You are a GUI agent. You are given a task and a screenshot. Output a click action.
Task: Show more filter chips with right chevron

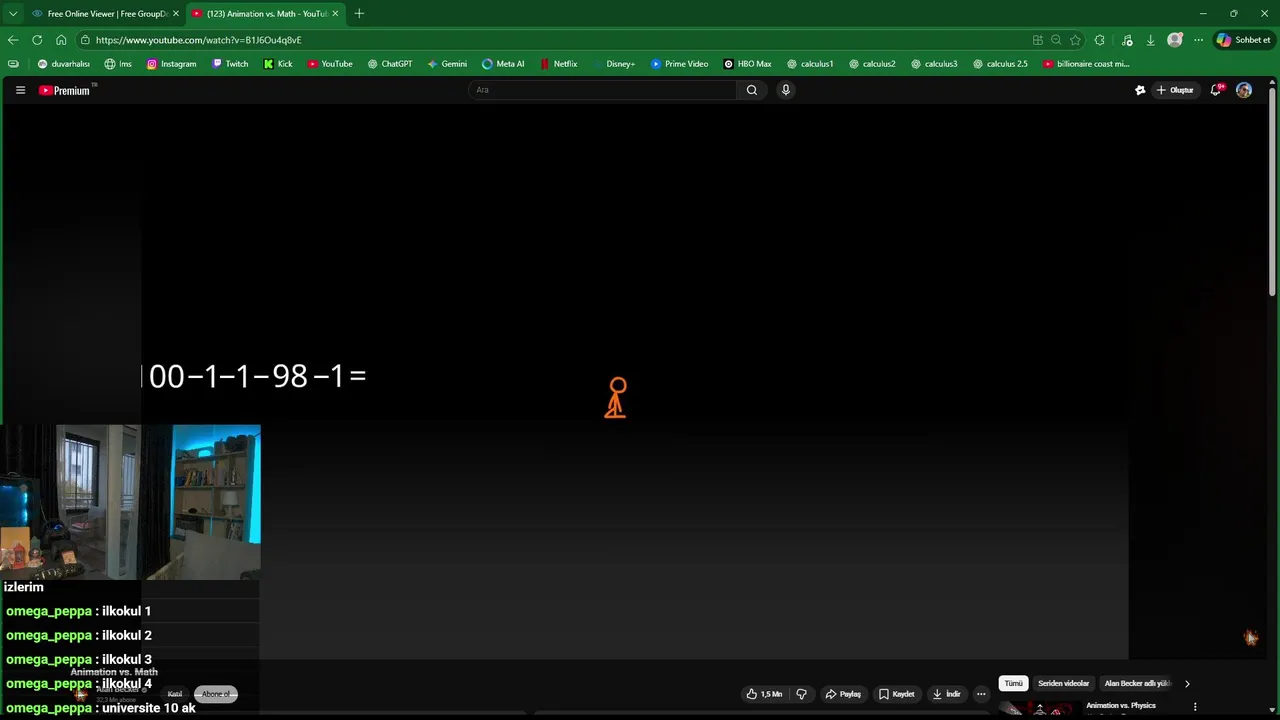click(x=1187, y=684)
